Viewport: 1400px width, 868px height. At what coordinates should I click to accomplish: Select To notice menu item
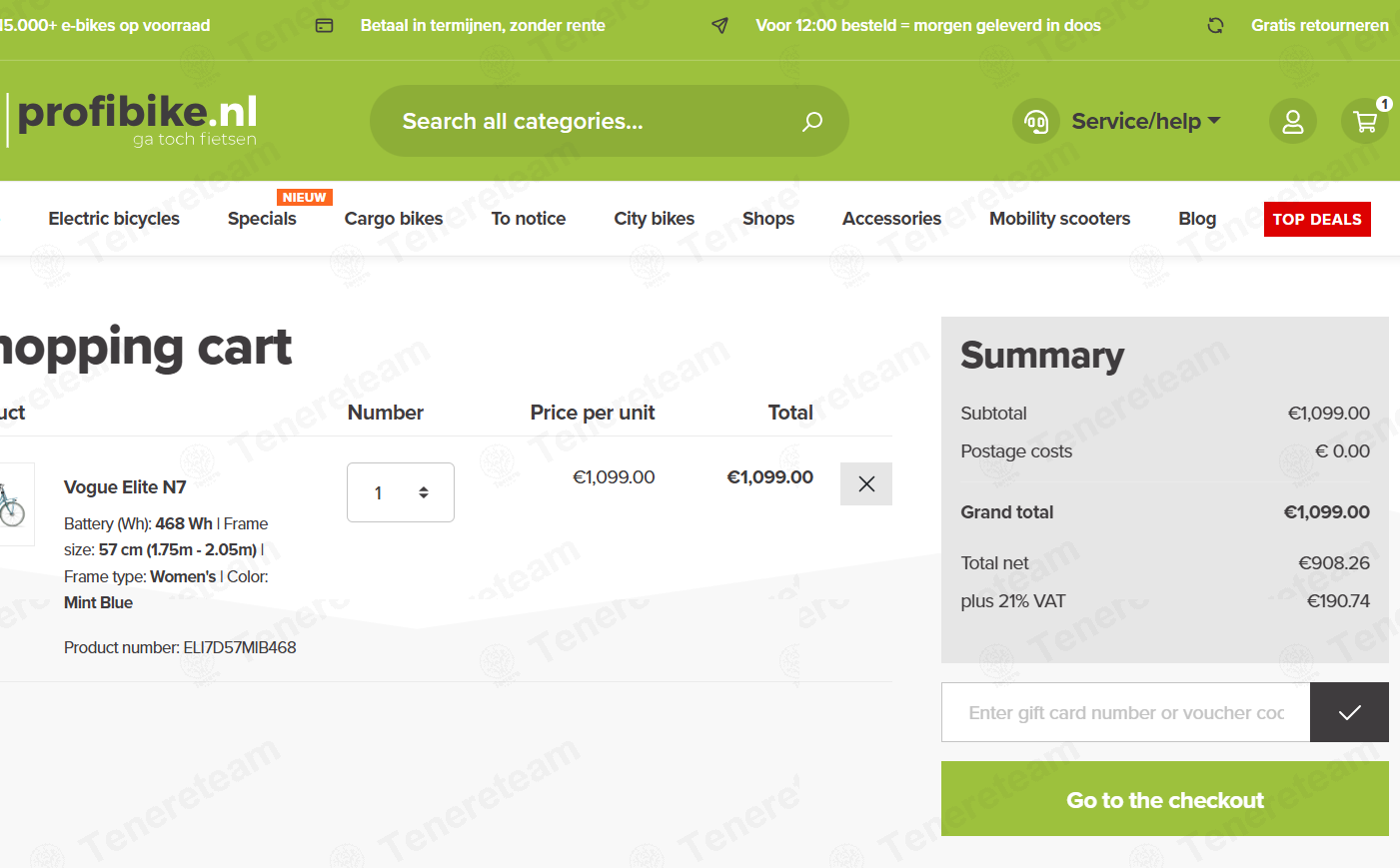pos(529,219)
